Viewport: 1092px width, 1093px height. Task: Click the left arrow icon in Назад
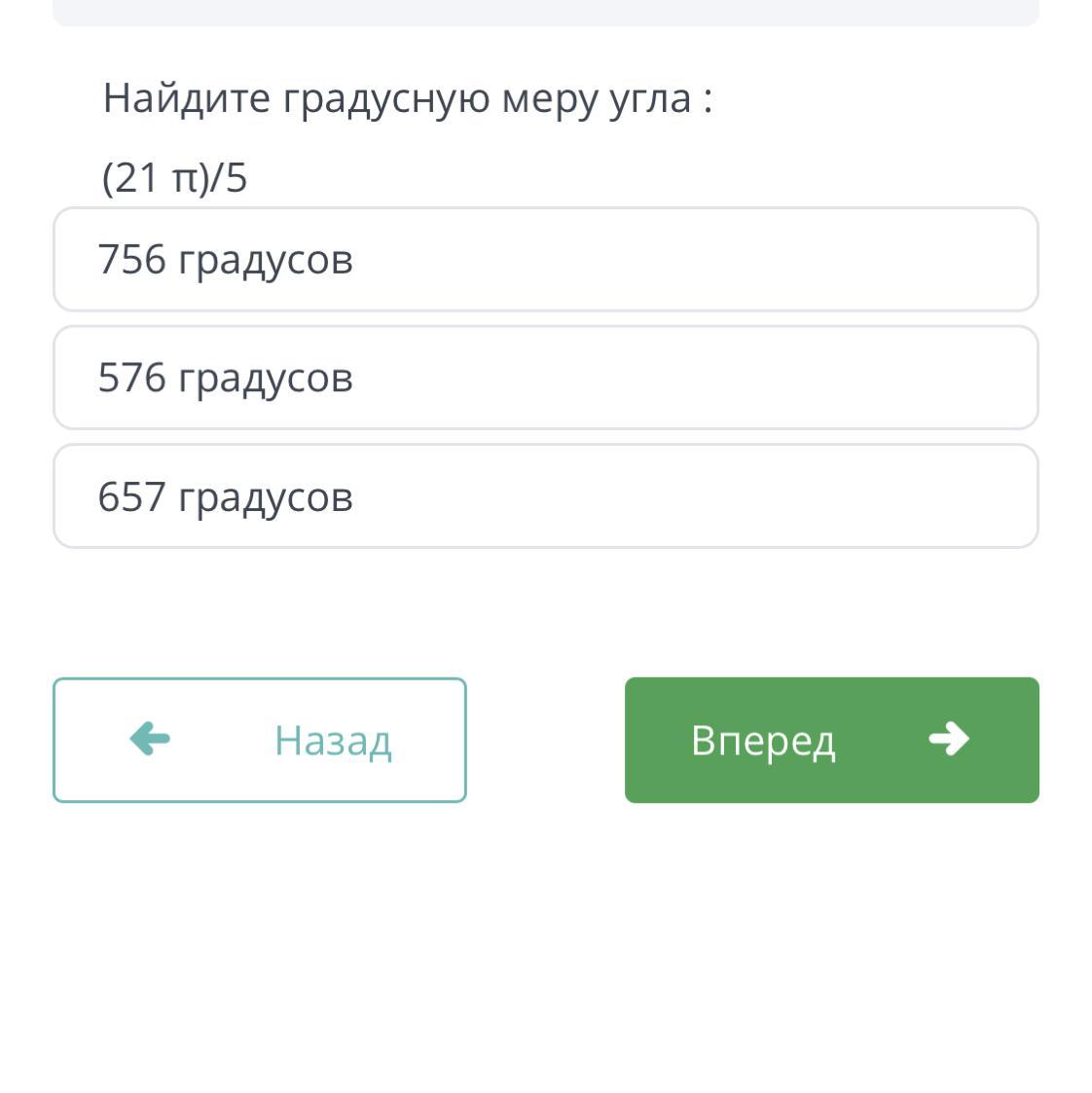pos(150,739)
